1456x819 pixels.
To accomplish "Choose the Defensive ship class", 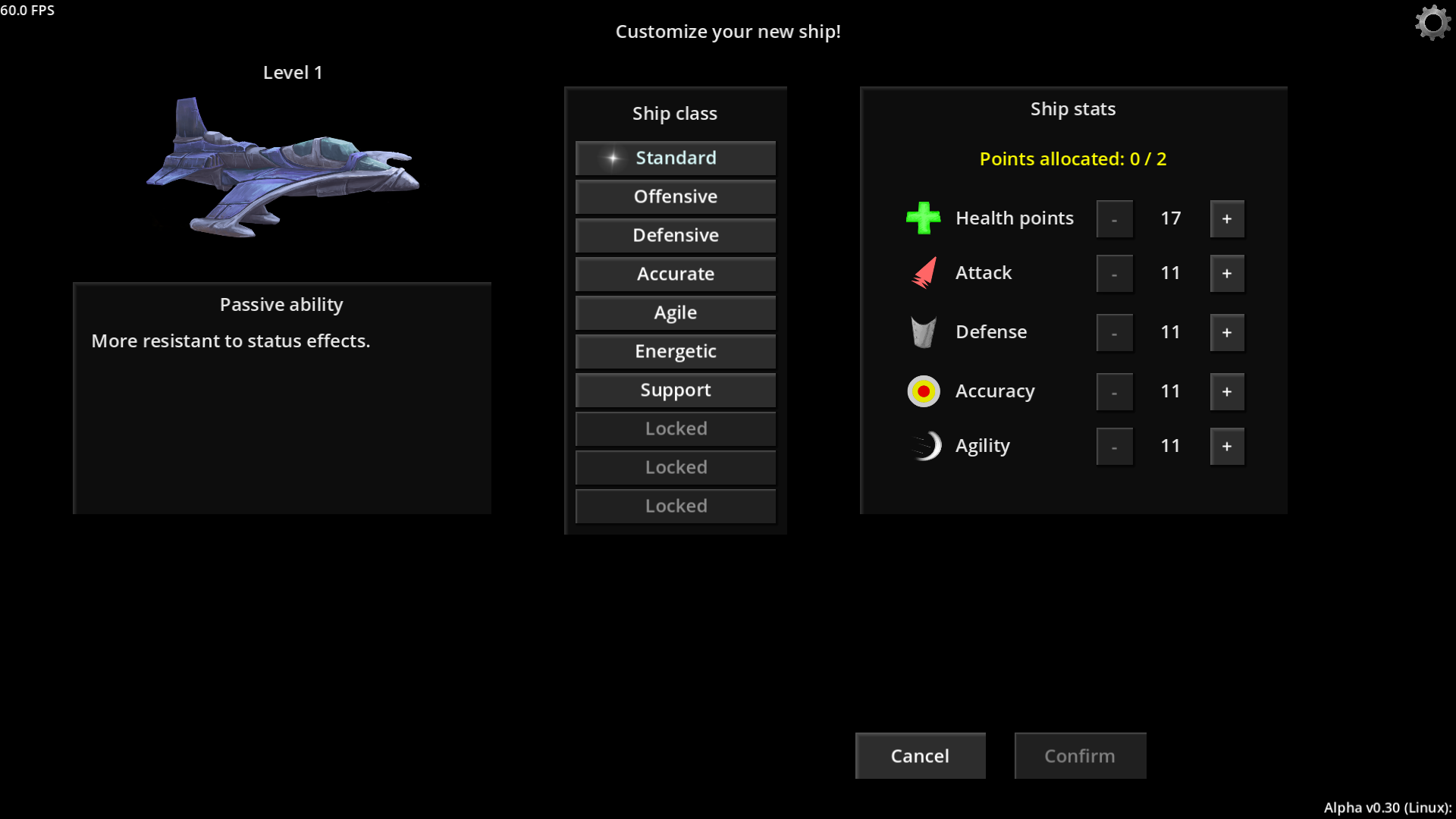I will click(675, 235).
